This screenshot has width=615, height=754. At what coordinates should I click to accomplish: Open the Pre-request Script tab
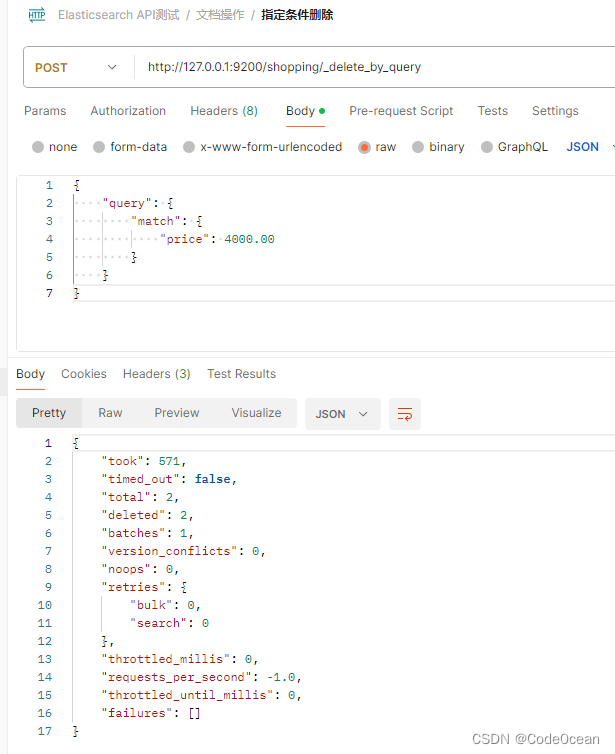point(401,111)
